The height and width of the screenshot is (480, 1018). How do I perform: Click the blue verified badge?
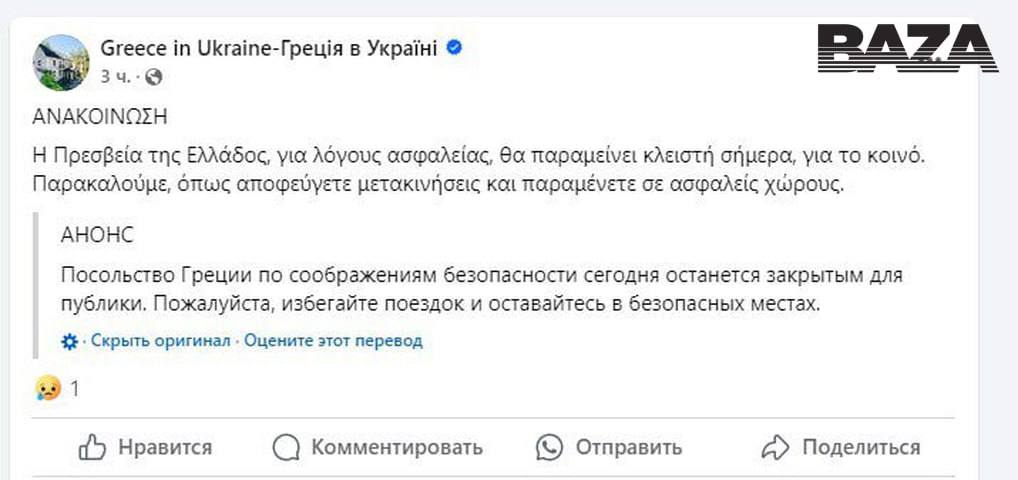(453, 48)
